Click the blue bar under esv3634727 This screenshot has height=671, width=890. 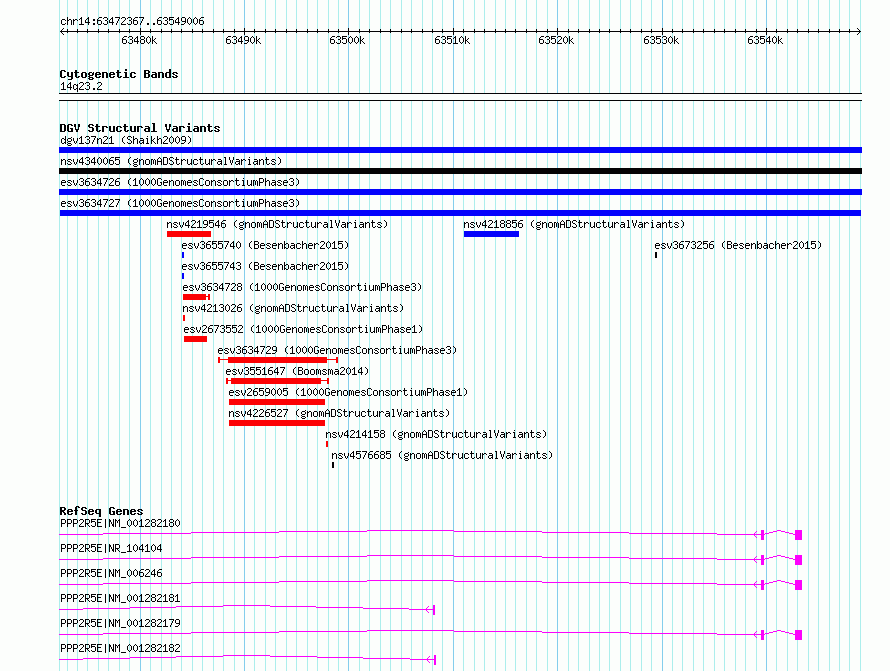click(x=460, y=213)
